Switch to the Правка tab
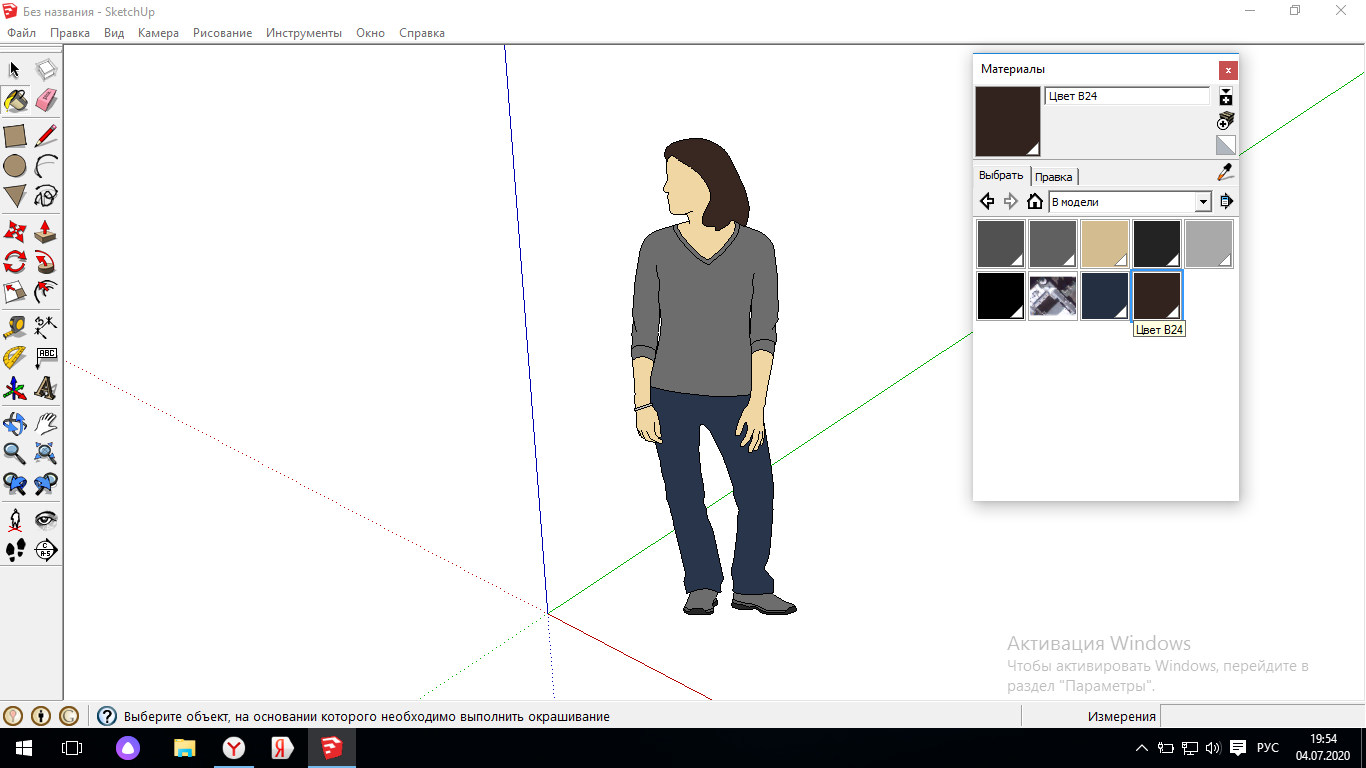The image size is (1366, 768). 1054,177
